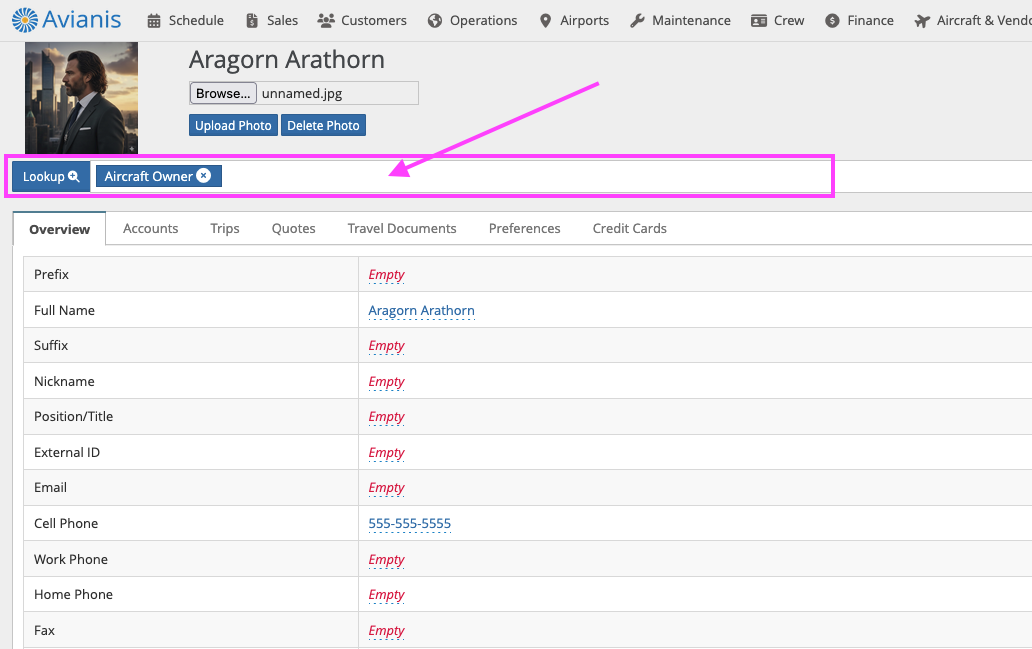Open the Sales menu

(272, 20)
